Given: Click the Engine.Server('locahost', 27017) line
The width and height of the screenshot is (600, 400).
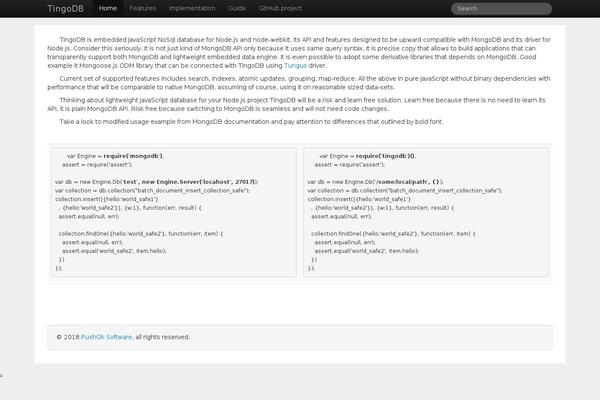Looking at the screenshot, I should point(157,182).
